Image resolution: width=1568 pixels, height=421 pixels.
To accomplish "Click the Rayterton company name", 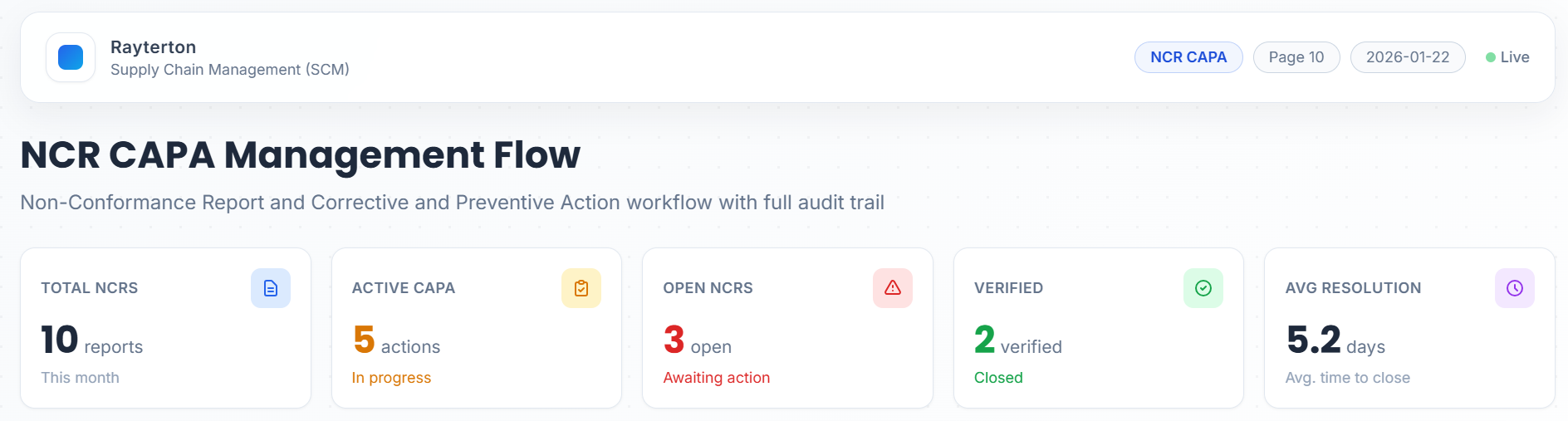I will point(154,47).
